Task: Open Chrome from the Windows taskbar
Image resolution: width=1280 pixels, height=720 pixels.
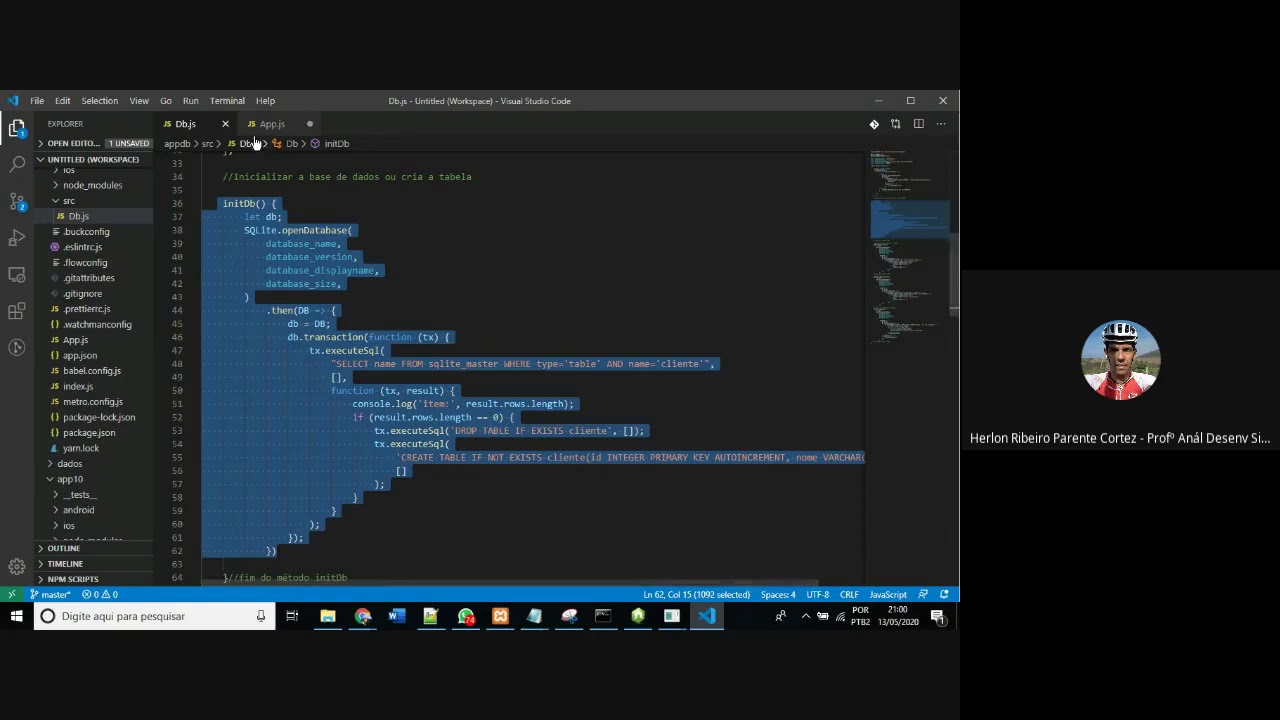Action: [x=362, y=616]
